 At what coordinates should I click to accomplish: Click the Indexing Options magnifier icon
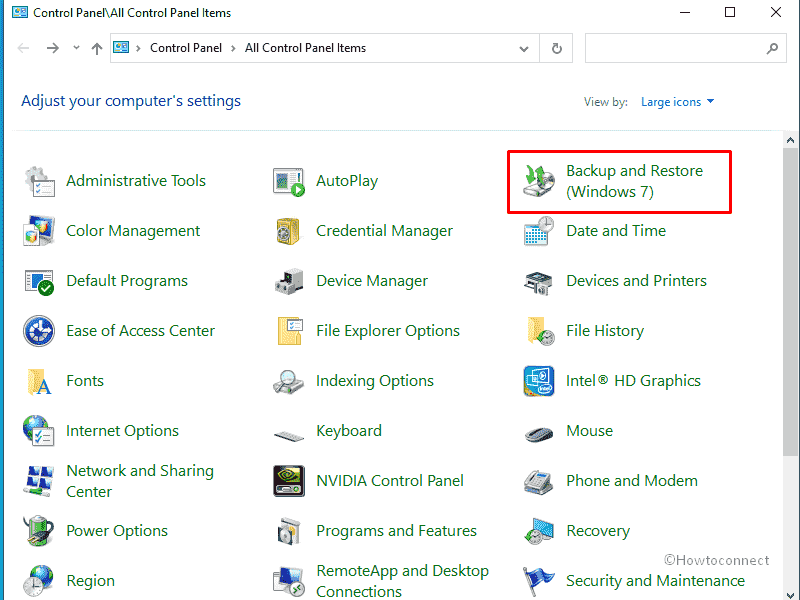(x=289, y=381)
